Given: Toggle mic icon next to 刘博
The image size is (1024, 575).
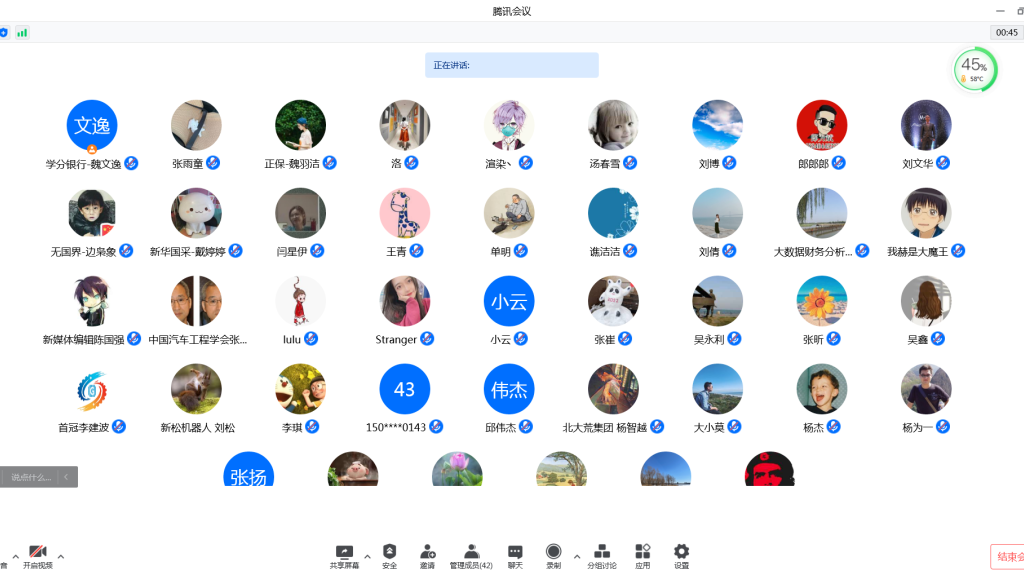Looking at the screenshot, I should (x=730, y=163).
